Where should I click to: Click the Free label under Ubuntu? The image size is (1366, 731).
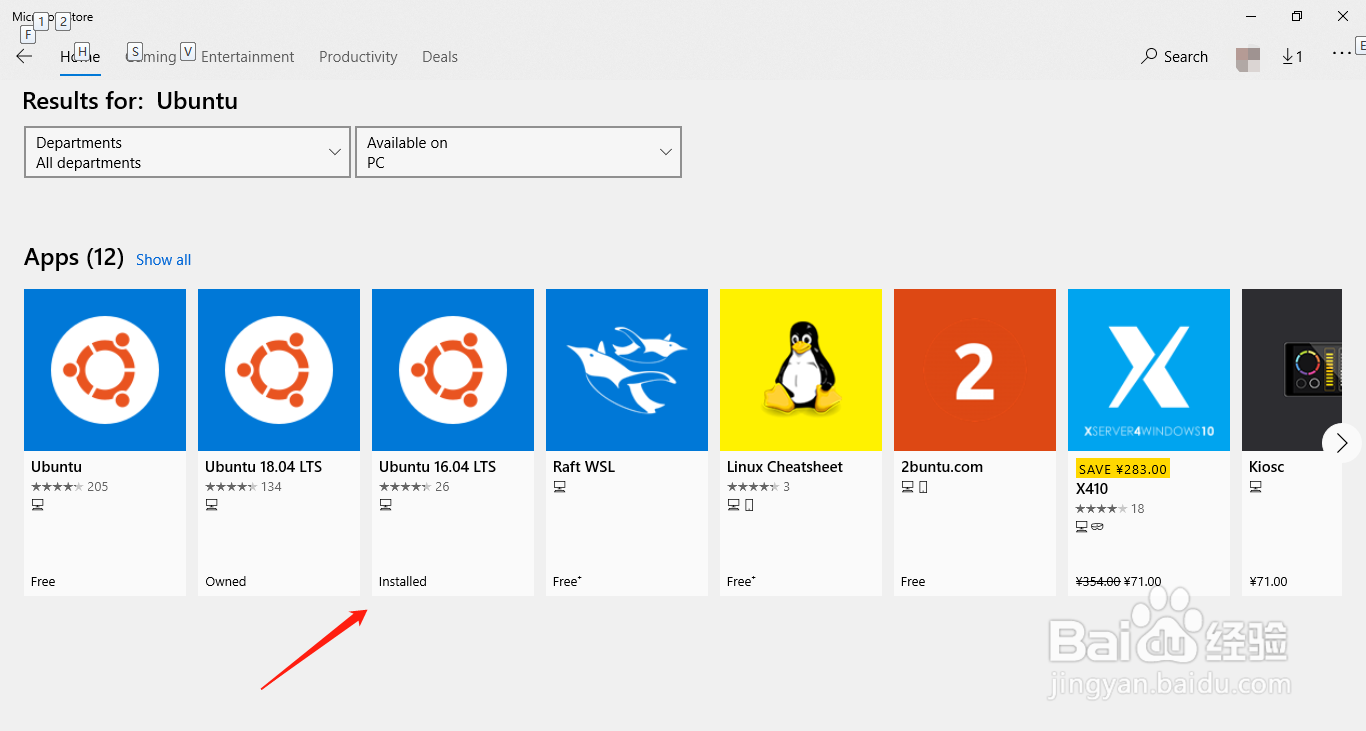43,581
